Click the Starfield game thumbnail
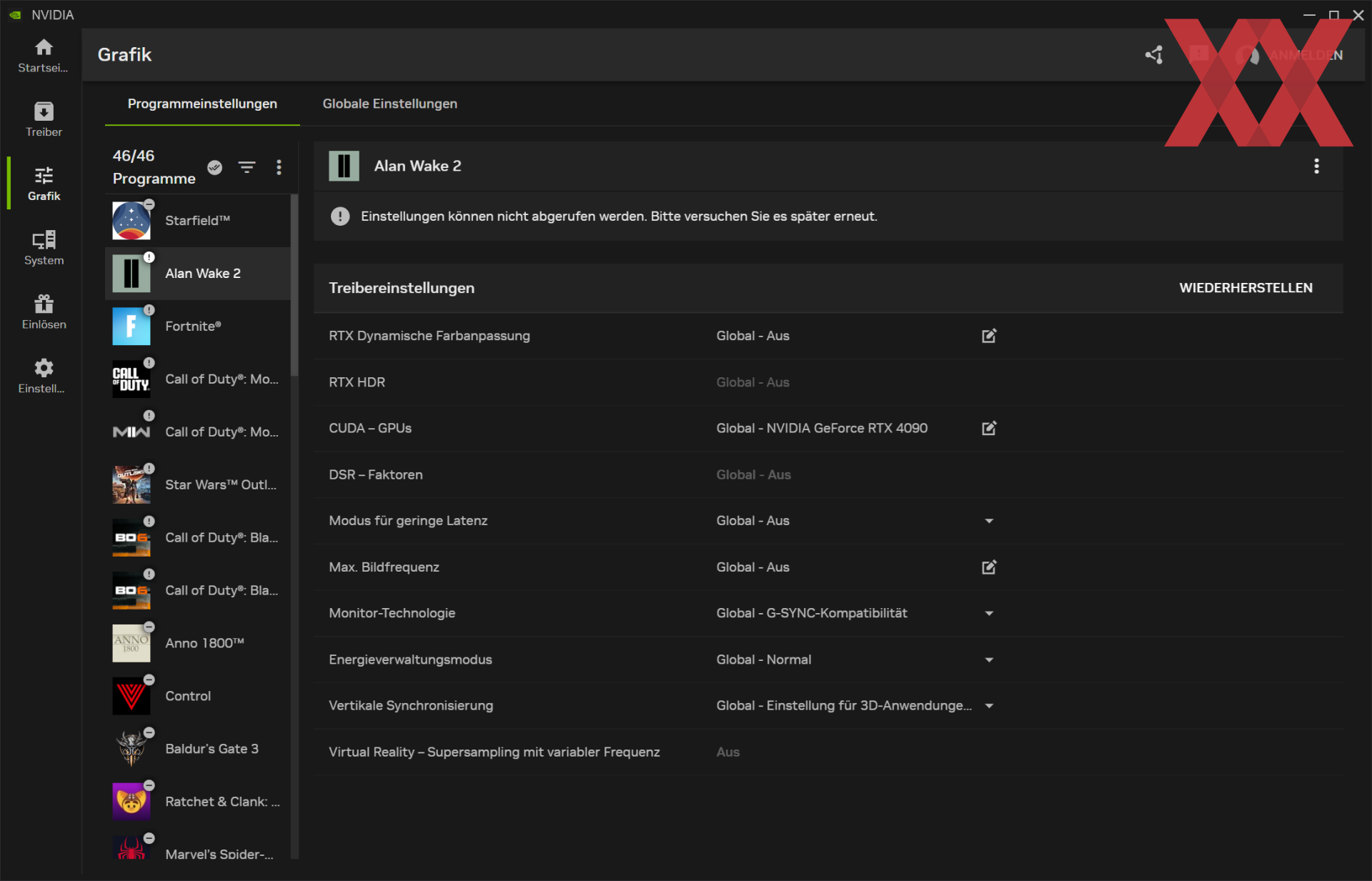1372x881 pixels. (x=131, y=221)
